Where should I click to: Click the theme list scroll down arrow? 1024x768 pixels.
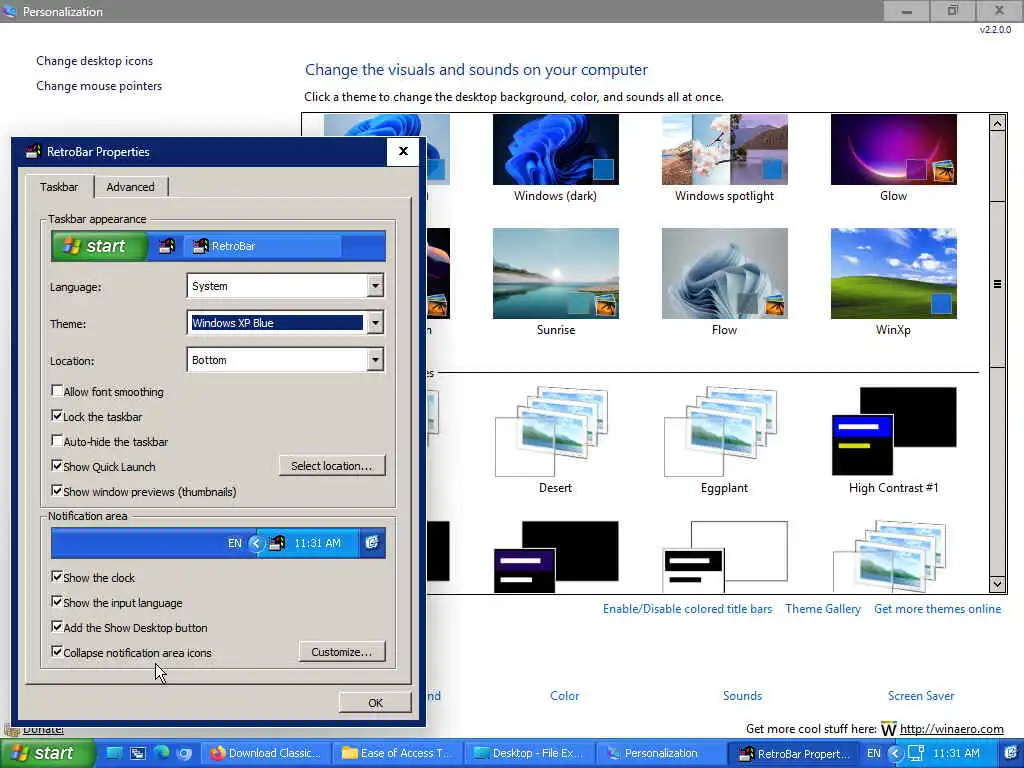coord(997,584)
